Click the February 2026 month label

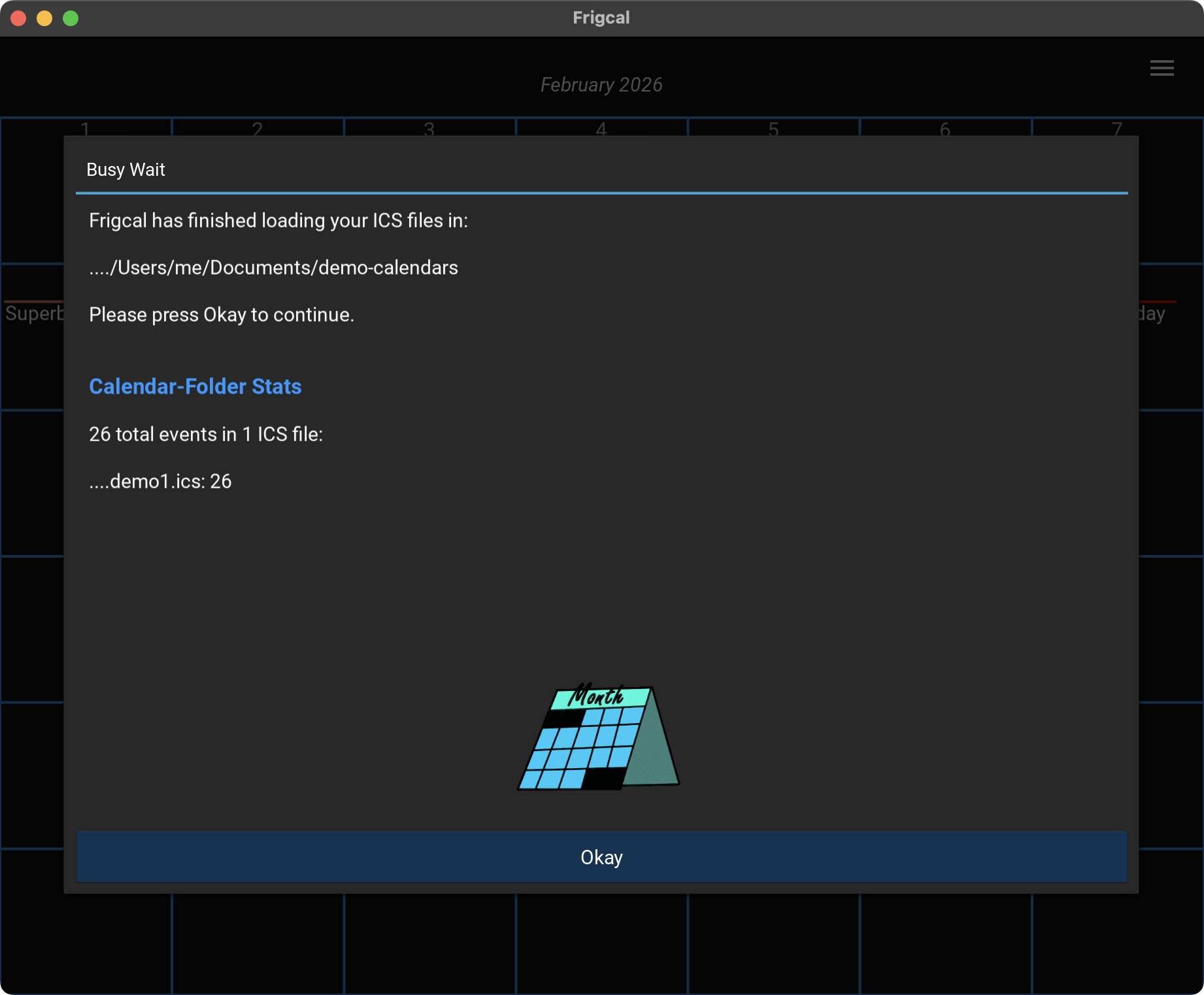tap(601, 85)
